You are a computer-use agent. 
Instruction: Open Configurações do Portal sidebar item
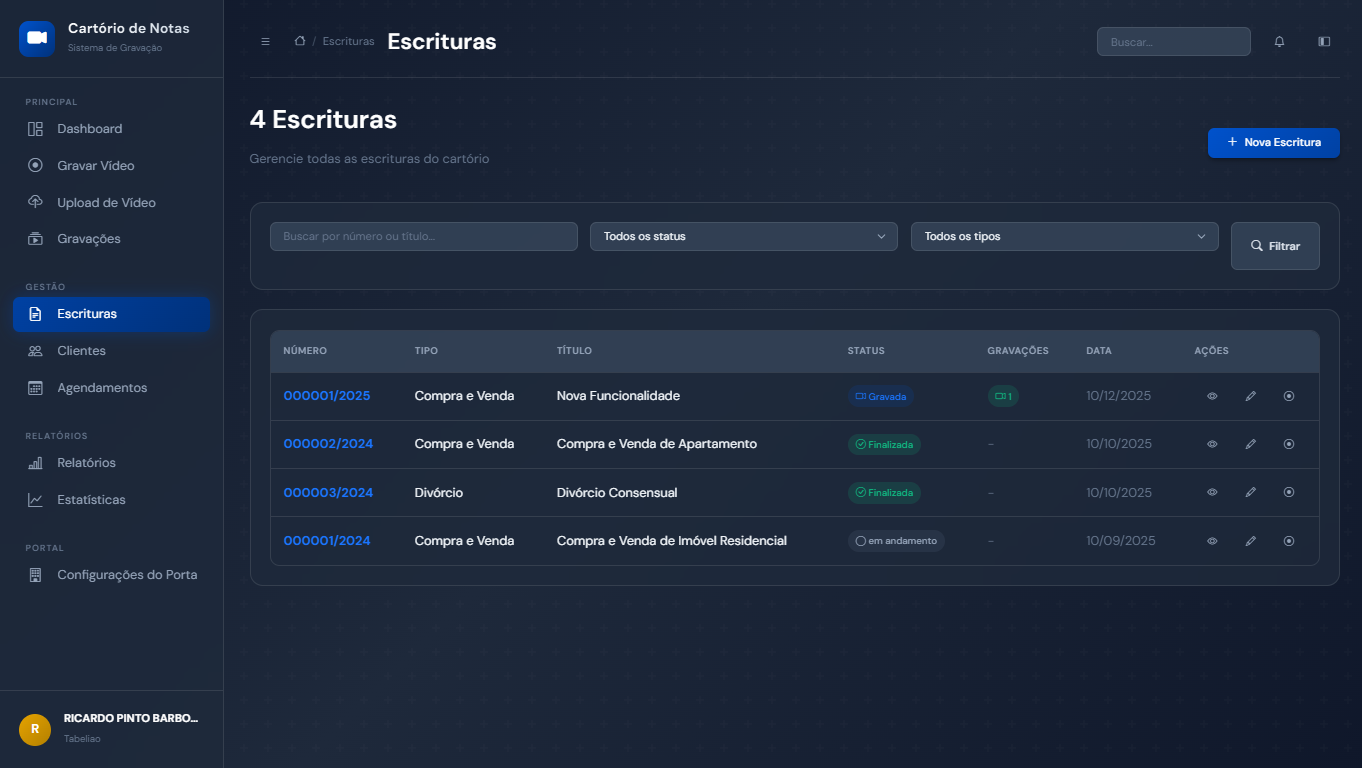coord(111,575)
